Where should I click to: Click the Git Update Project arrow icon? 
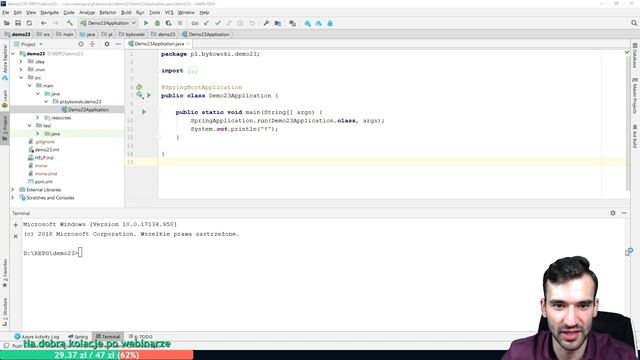click(x=207, y=23)
